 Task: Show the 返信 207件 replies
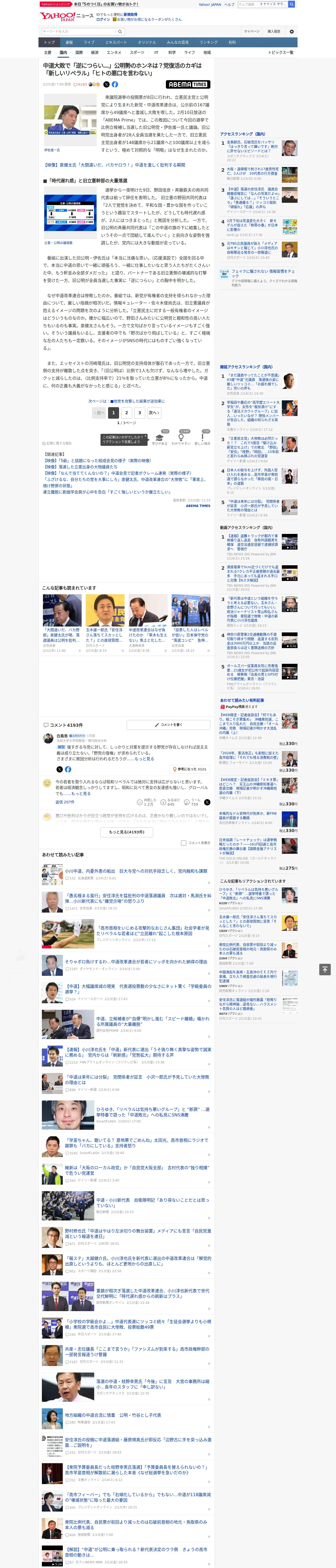point(65,802)
